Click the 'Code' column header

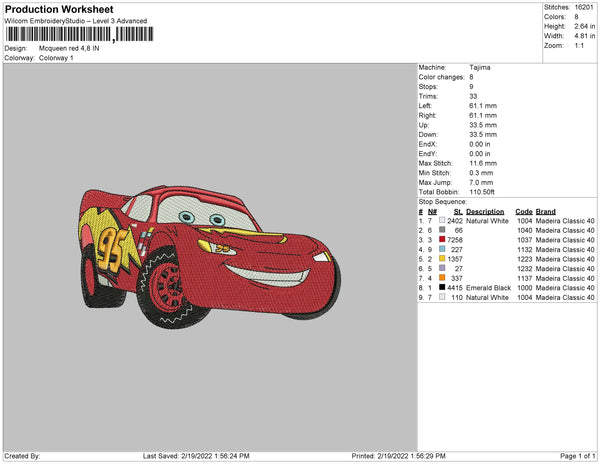pos(524,212)
